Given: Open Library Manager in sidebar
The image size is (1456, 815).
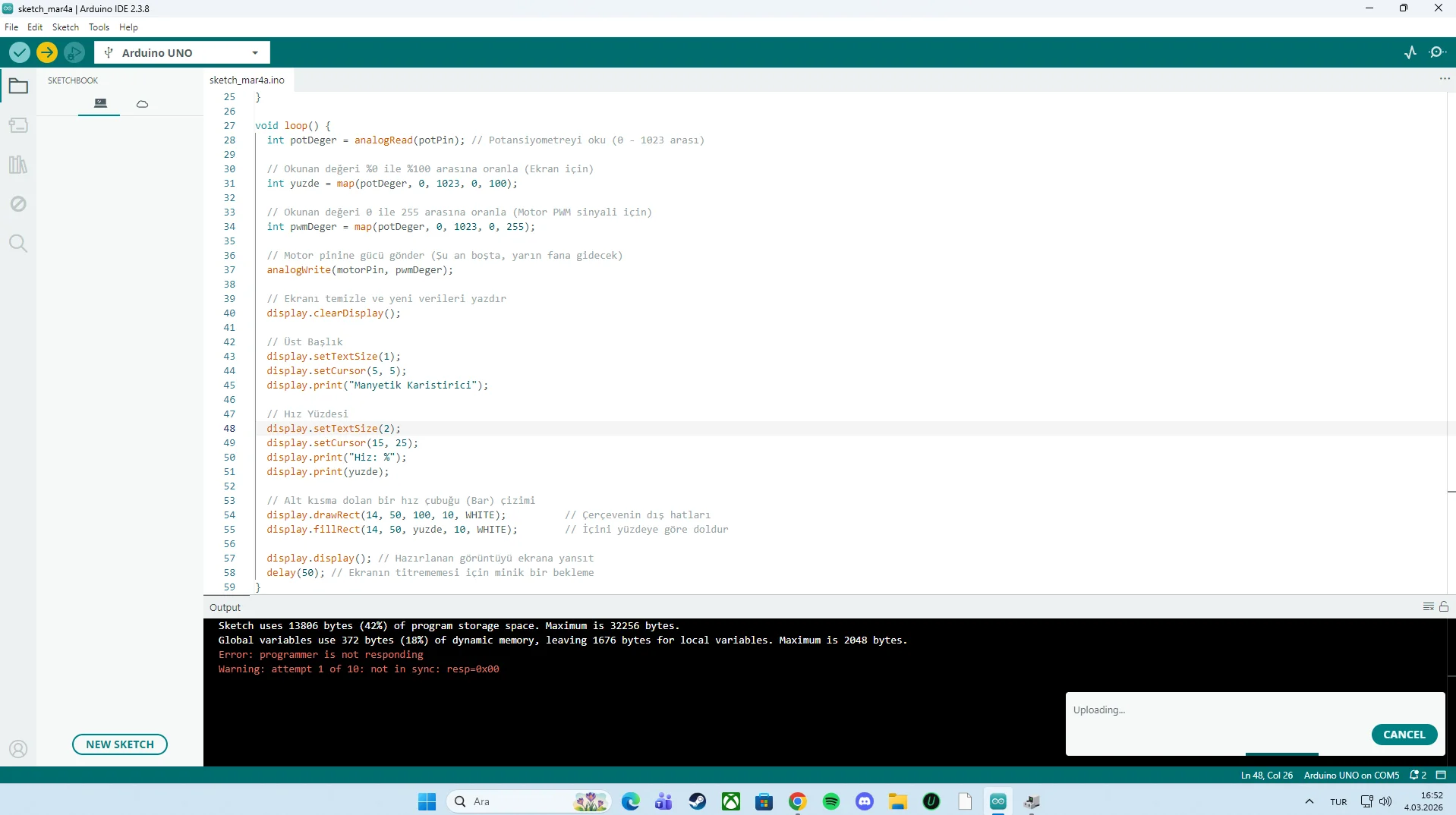Looking at the screenshot, I should [x=18, y=165].
